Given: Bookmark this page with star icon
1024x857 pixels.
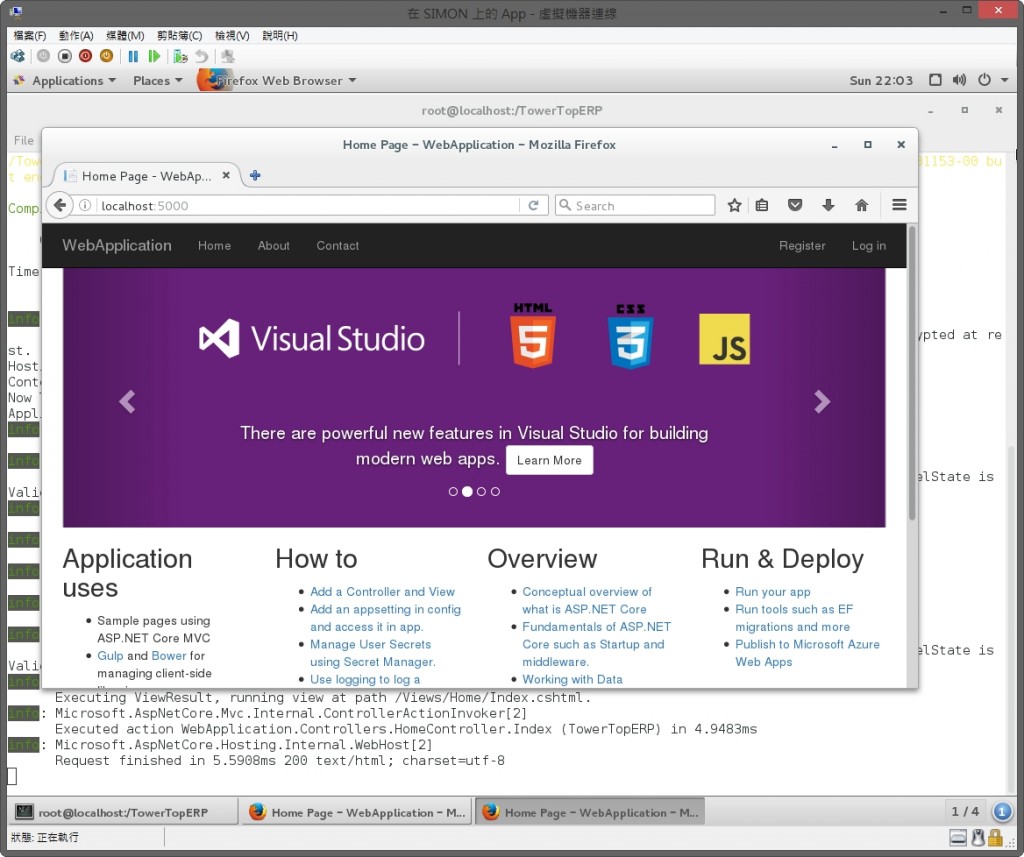Looking at the screenshot, I should point(734,205).
